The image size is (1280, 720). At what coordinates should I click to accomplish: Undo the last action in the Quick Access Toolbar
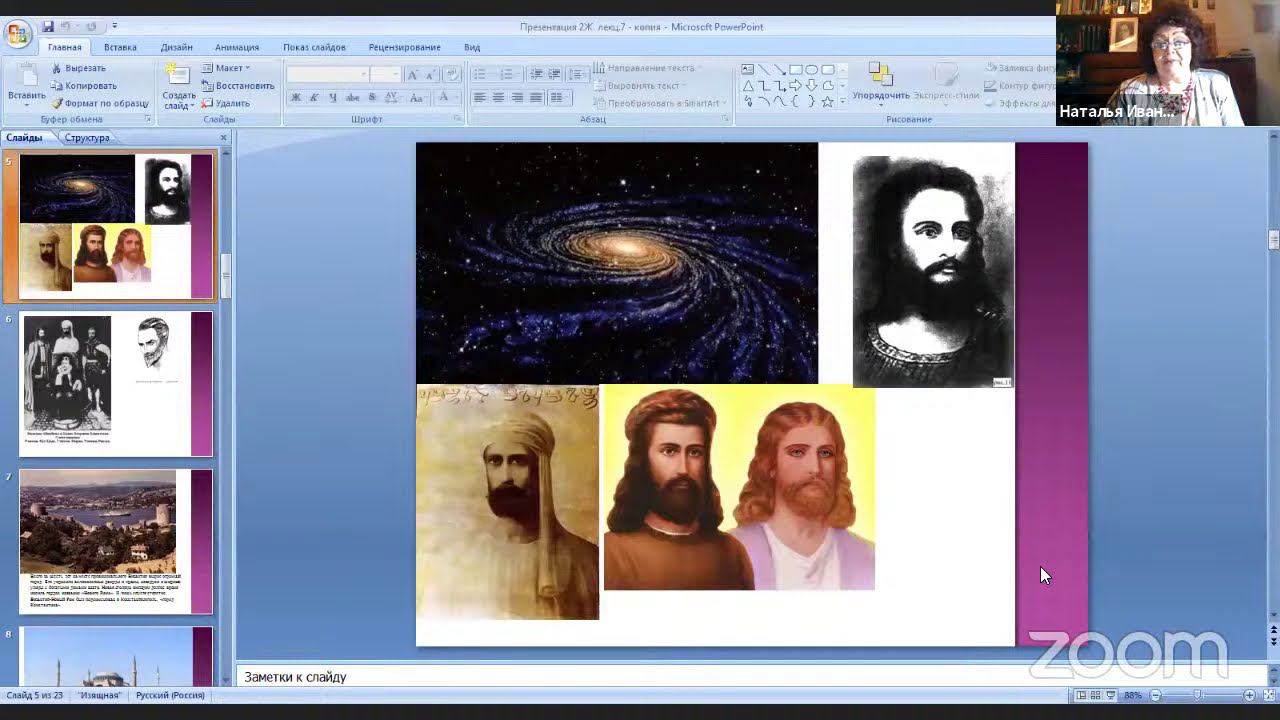click(66, 26)
